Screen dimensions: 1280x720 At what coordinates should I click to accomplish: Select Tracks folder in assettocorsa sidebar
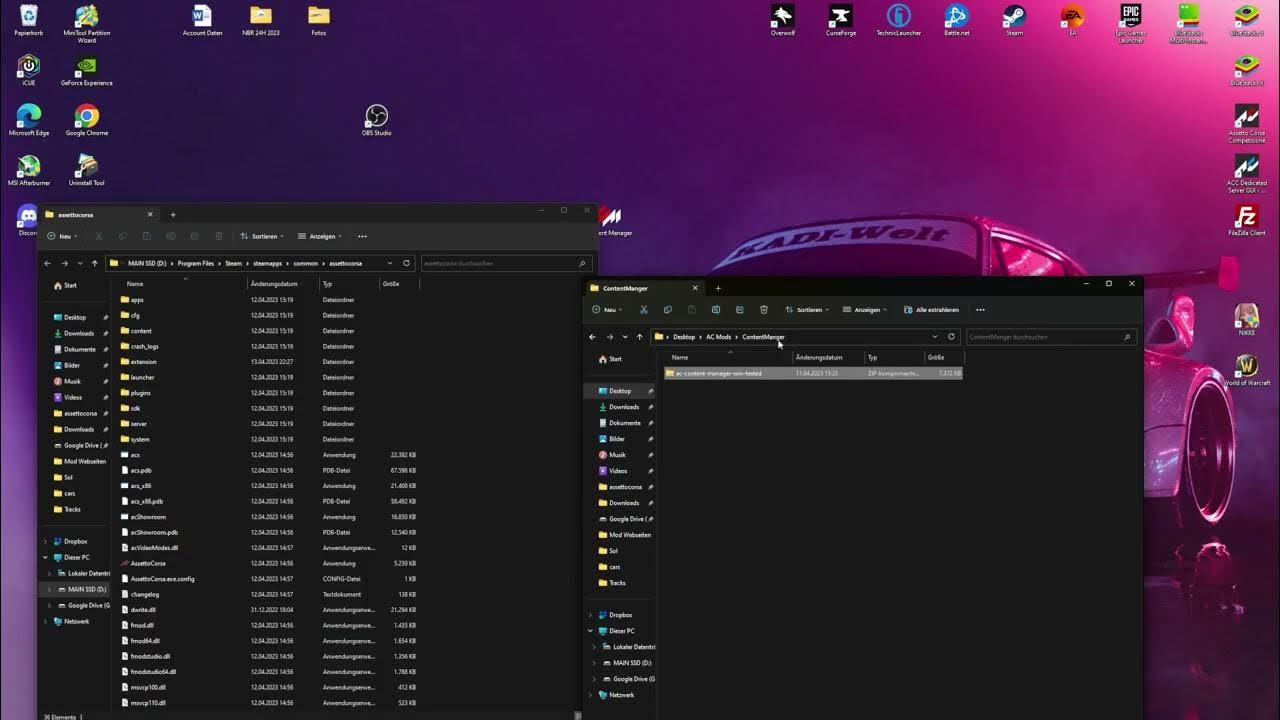pos(72,509)
